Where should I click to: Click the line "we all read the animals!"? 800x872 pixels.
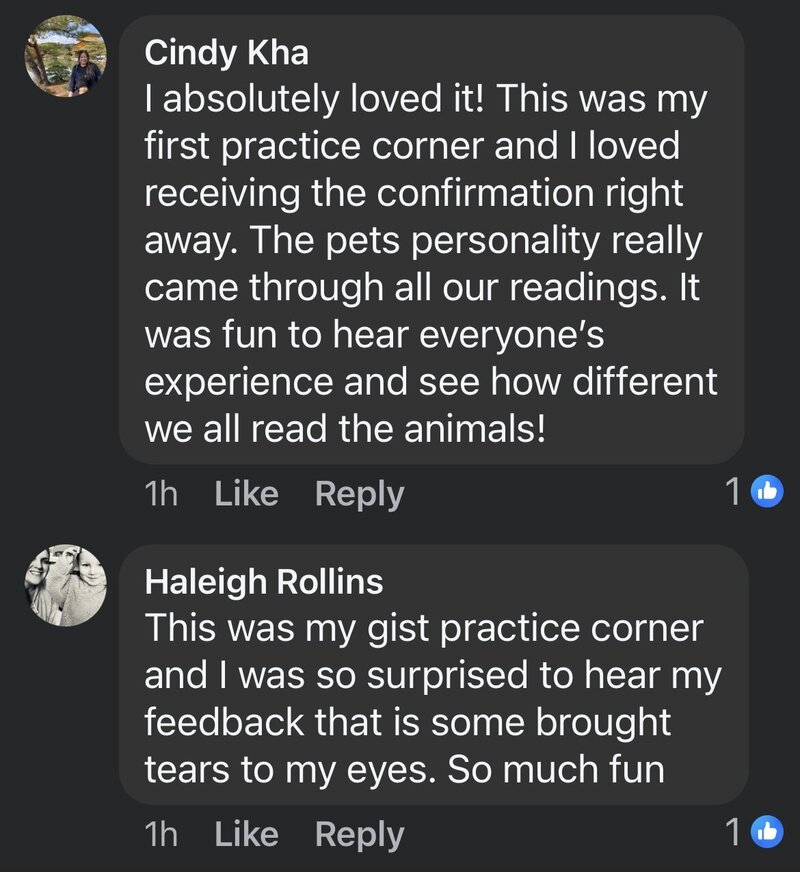point(343,429)
